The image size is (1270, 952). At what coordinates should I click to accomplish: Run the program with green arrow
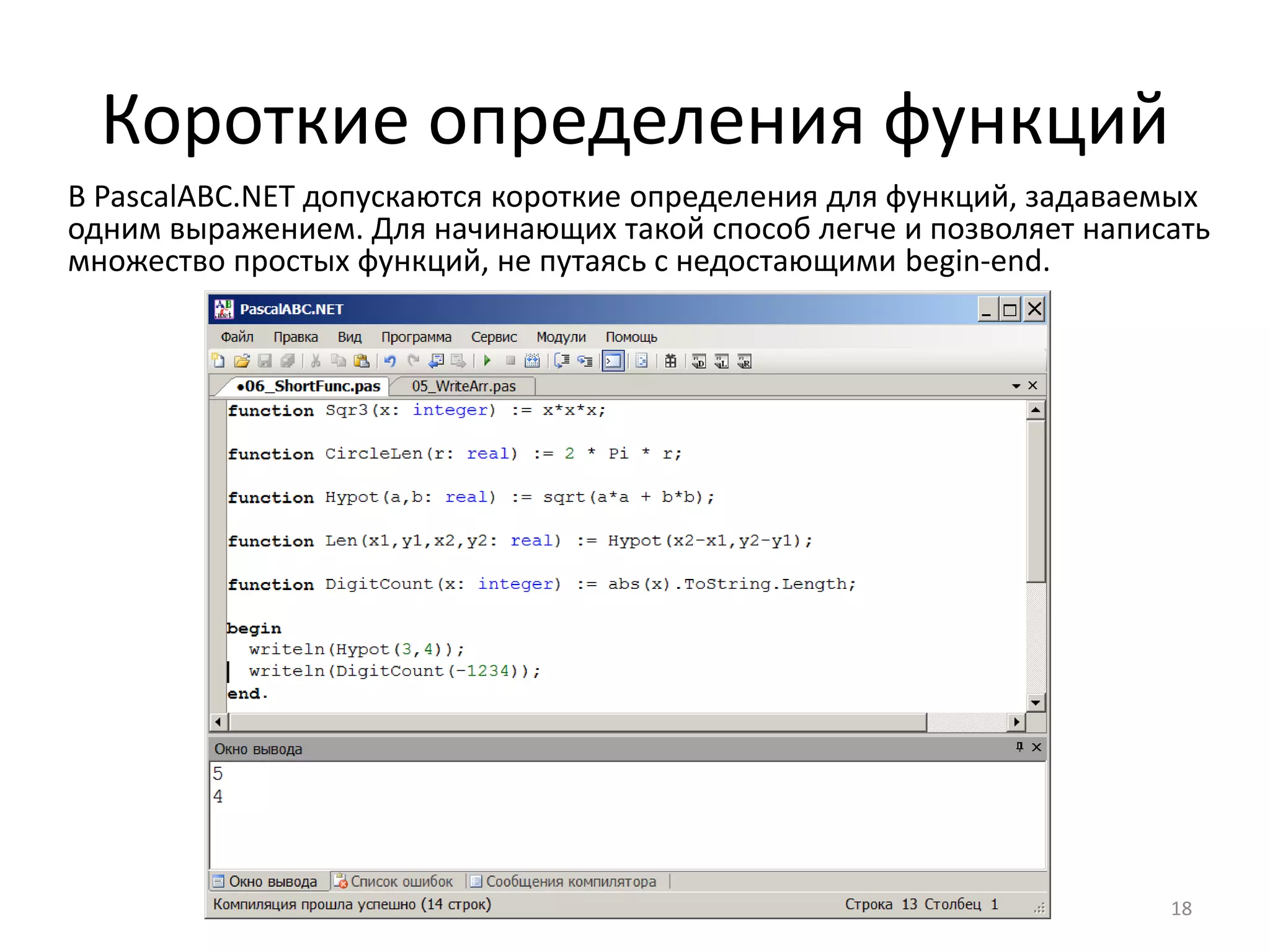(x=487, y=361)
